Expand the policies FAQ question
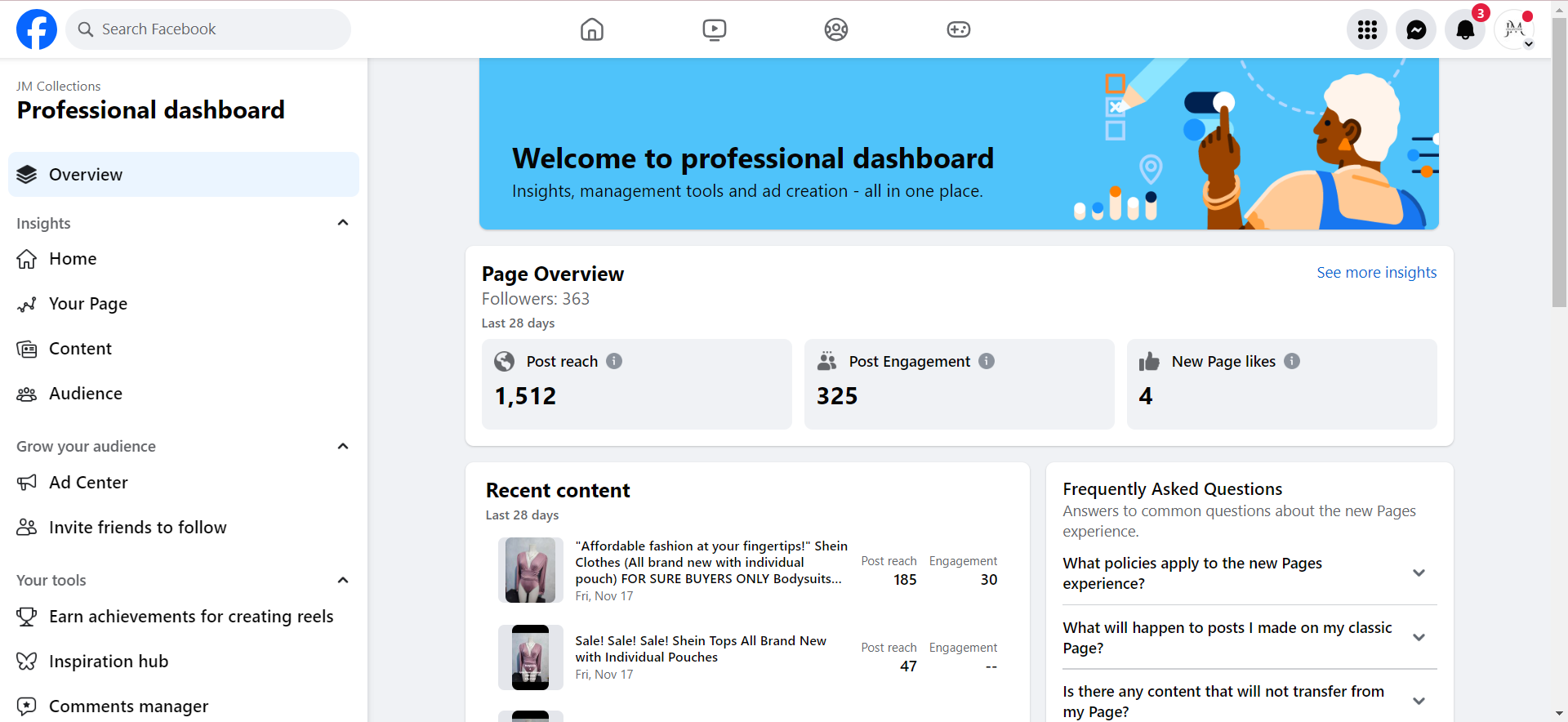This screenshot has height=722, width=1568. click(1419, 573)
